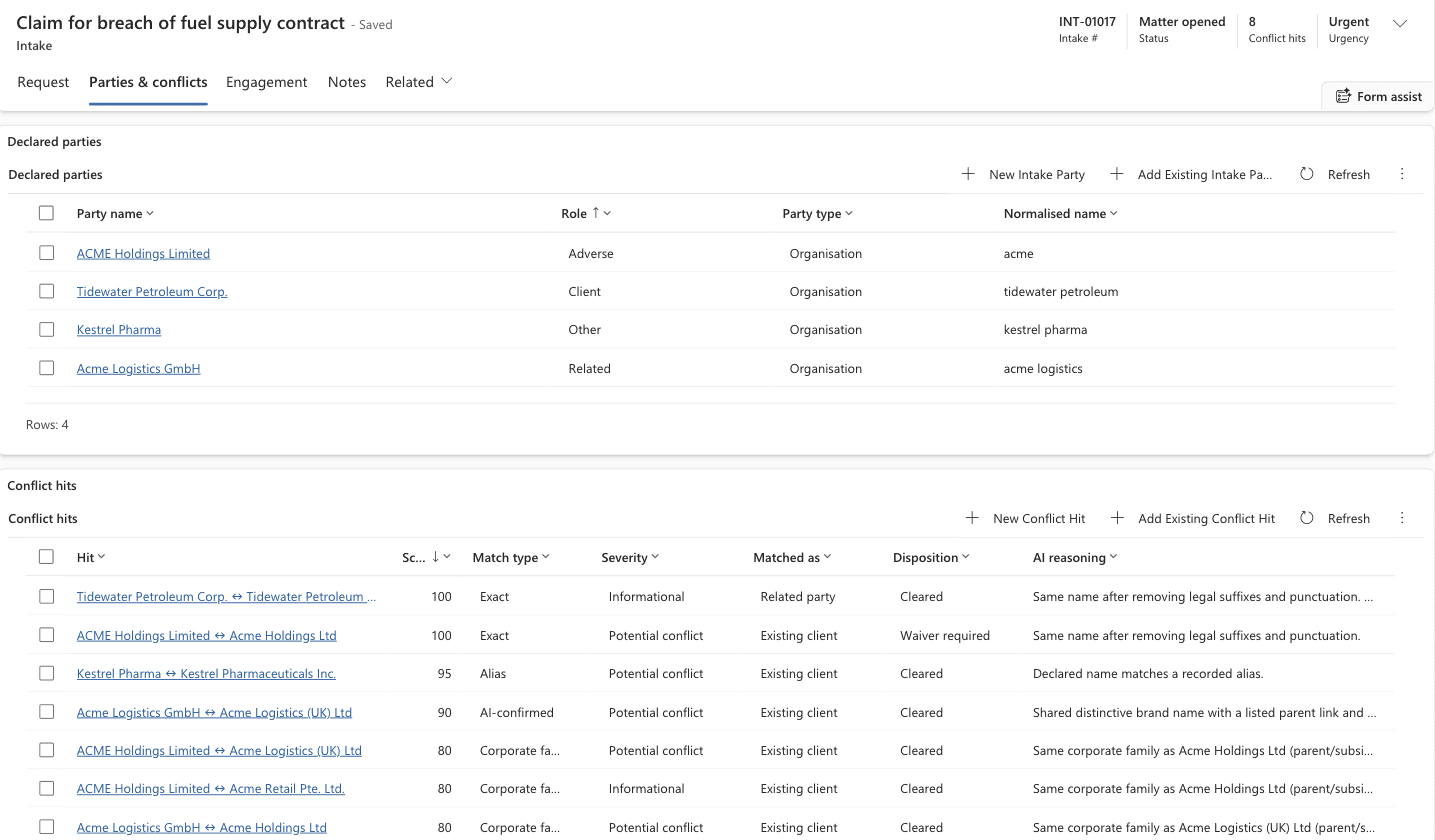This screenshot has width=1435, height=840.
Task: Open more commands for Conflict hits
Action: tap(1402, 518)
